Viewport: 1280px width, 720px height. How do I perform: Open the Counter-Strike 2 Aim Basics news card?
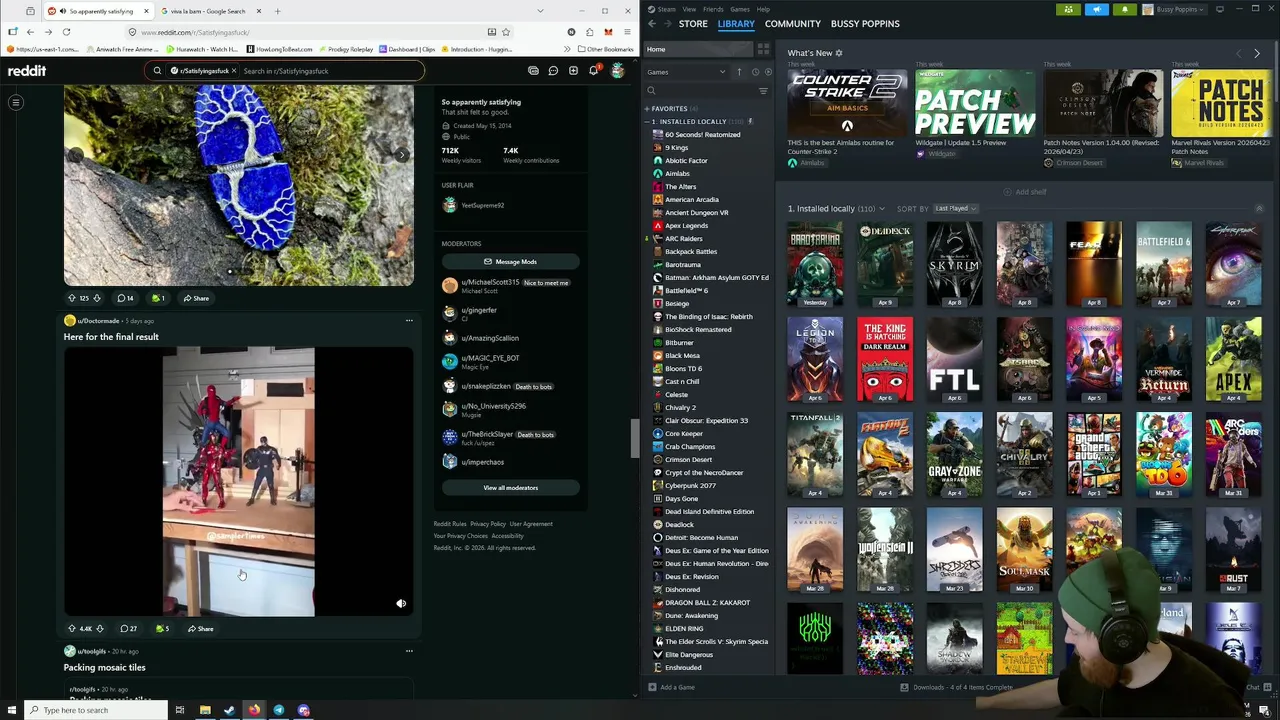click(846, 104)
